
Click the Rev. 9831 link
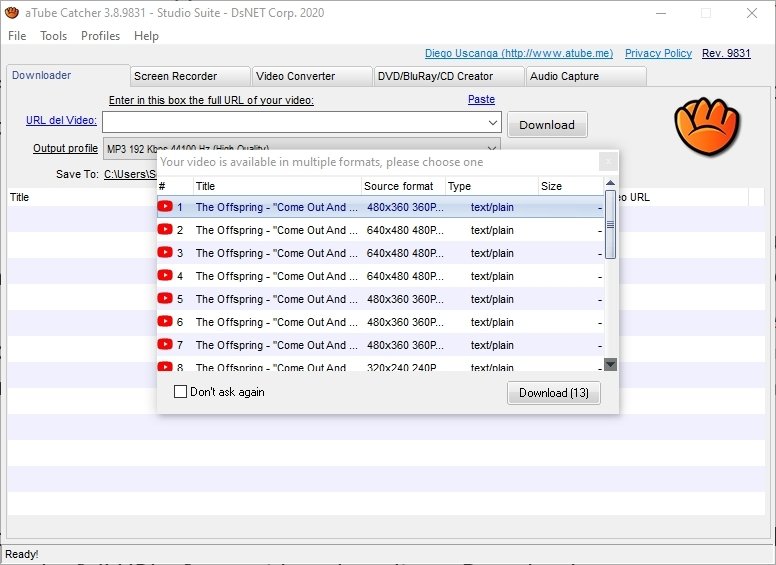(x=726, y=53)
